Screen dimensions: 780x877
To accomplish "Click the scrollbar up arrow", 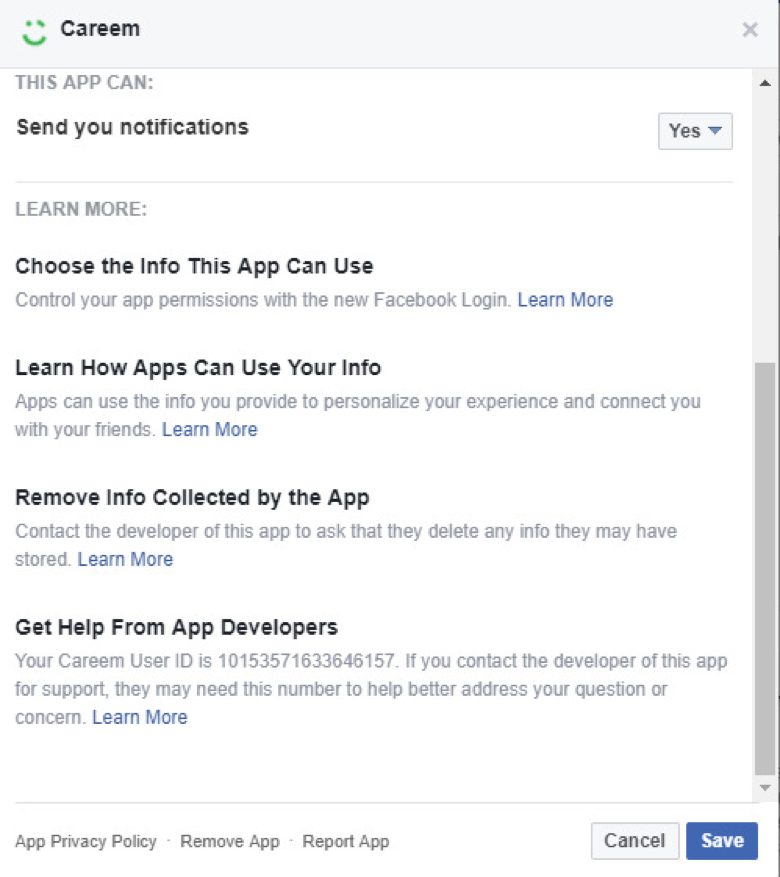I will 765,82.
